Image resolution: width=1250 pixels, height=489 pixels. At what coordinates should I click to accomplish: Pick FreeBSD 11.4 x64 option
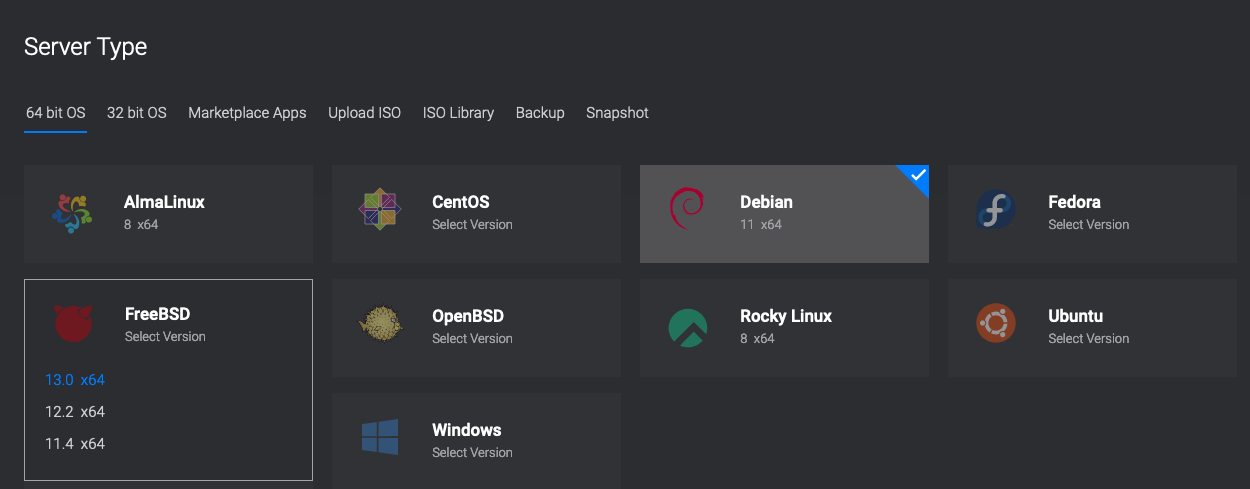[x=75, y=444]
